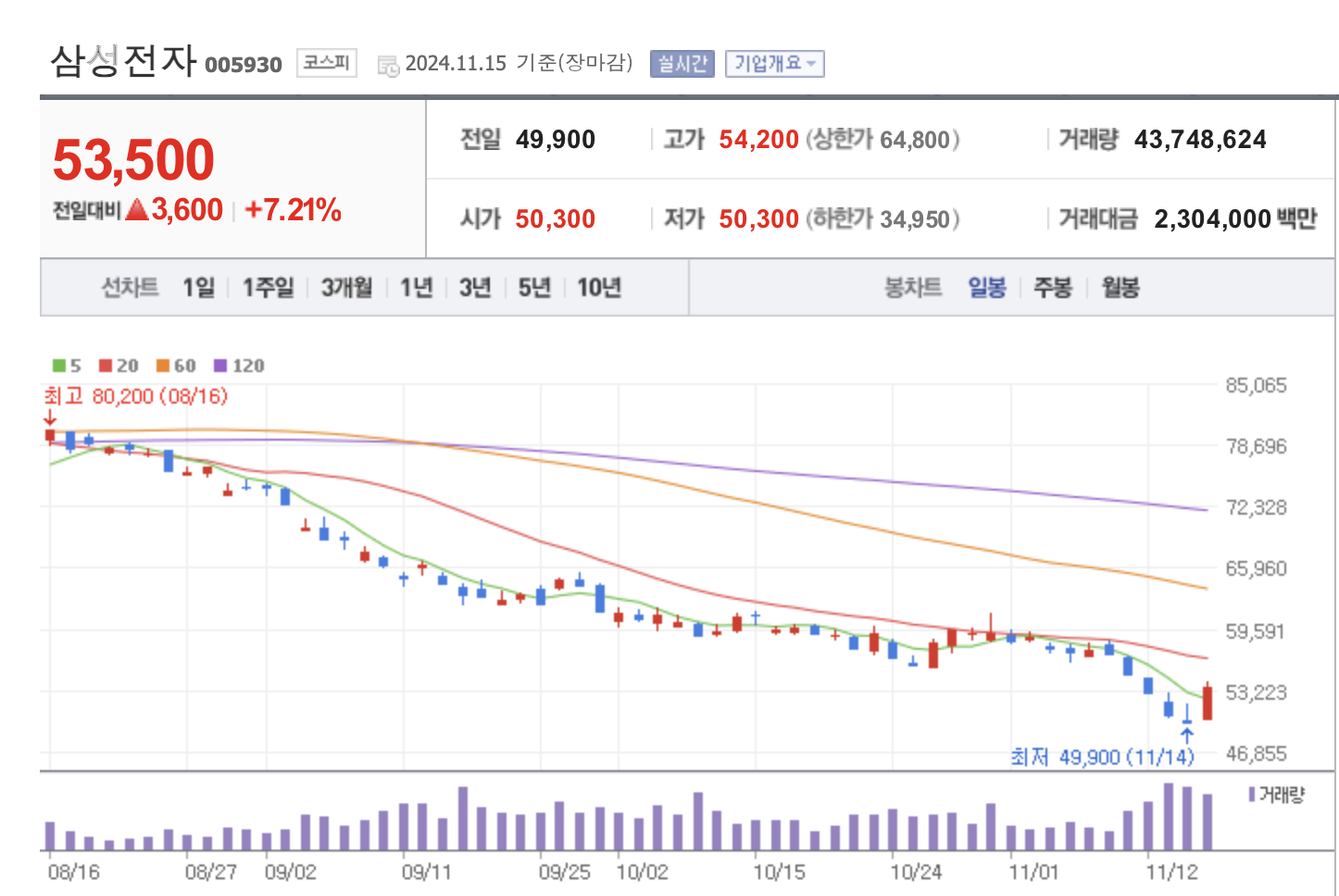The image size is (1339, 896).
Task: Open the 기업개요 dropdown
Action: (774, 63)
